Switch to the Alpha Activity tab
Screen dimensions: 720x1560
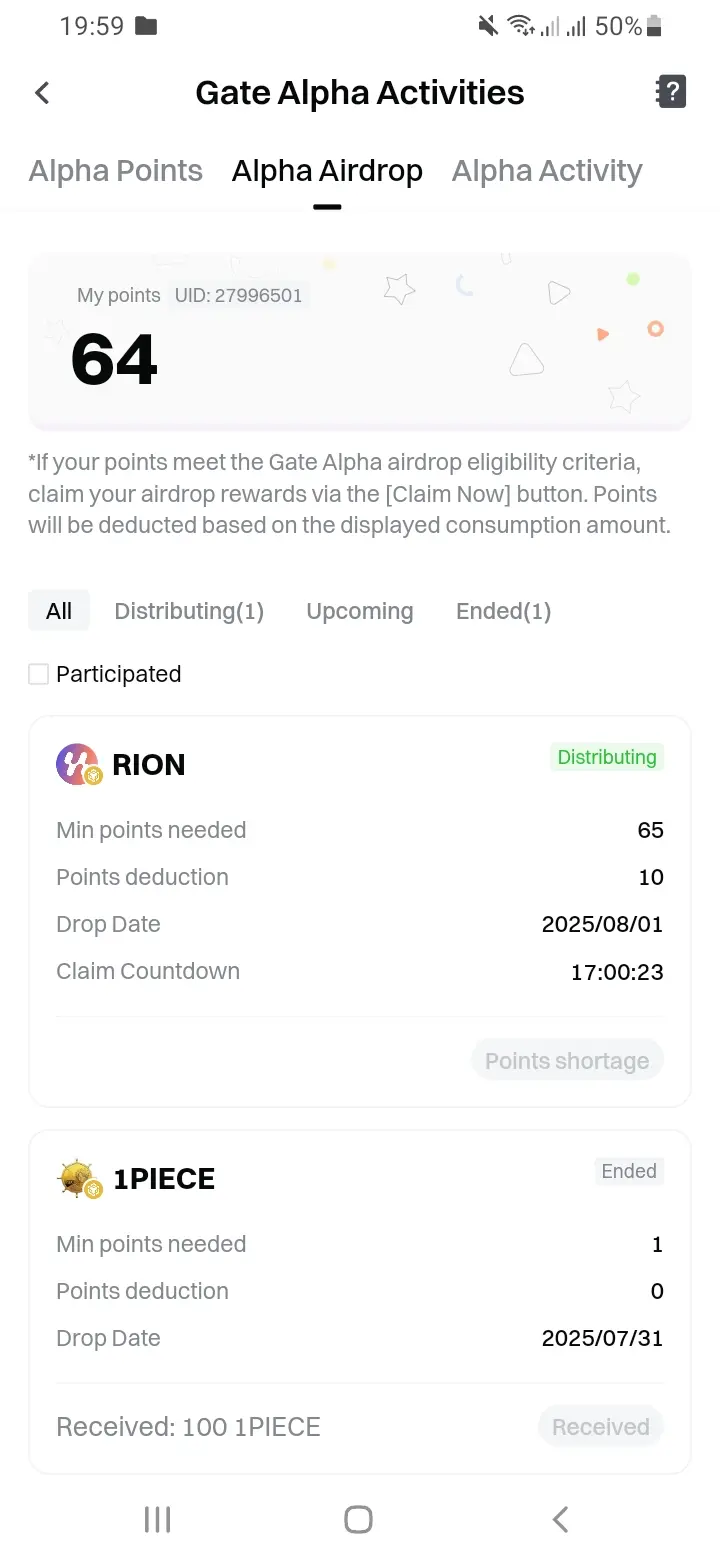547,171
